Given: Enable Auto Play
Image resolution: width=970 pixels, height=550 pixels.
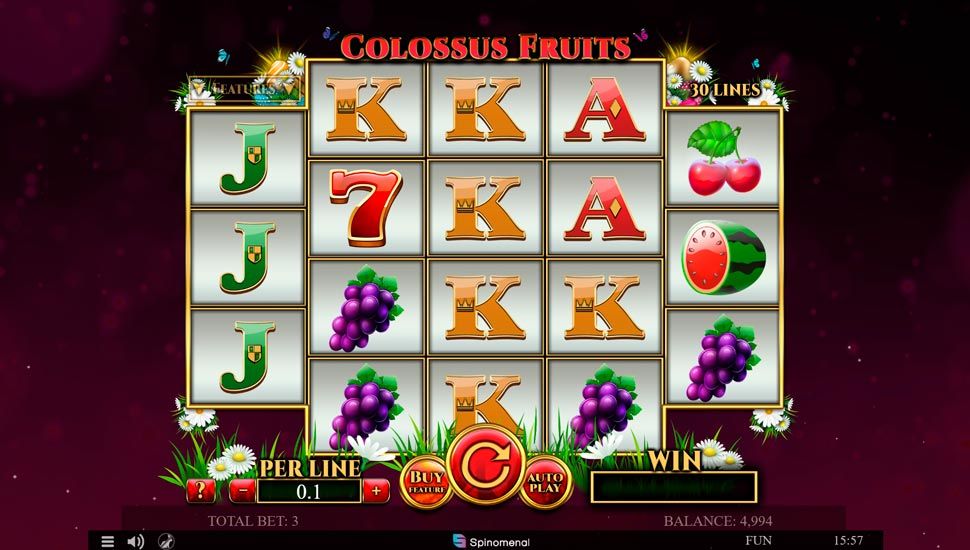Looking at the screenshot, I should [x=545, y=483].
